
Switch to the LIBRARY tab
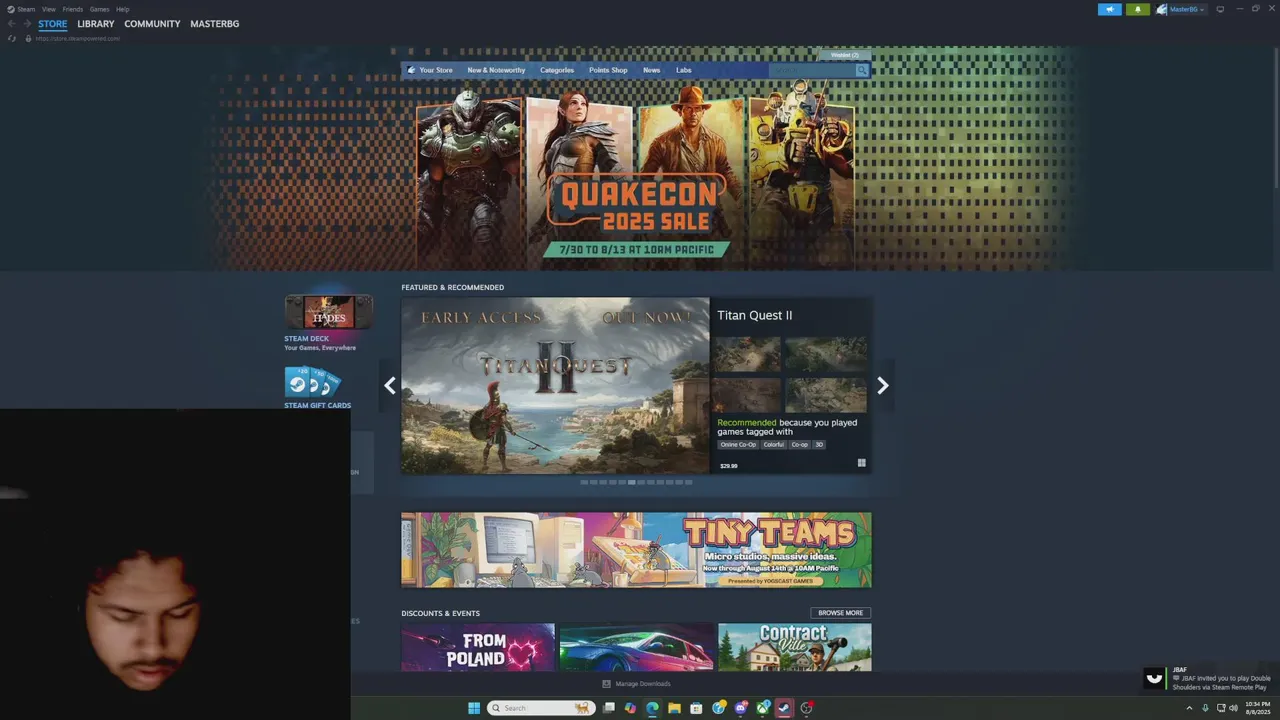coord(96,24)
